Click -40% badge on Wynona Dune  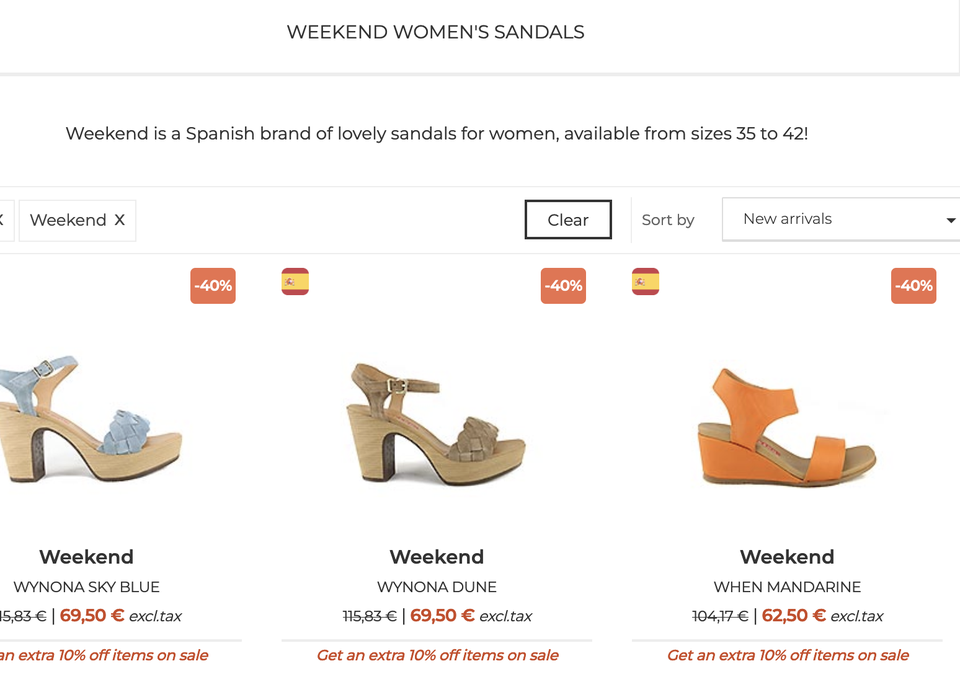pos(563,286)
